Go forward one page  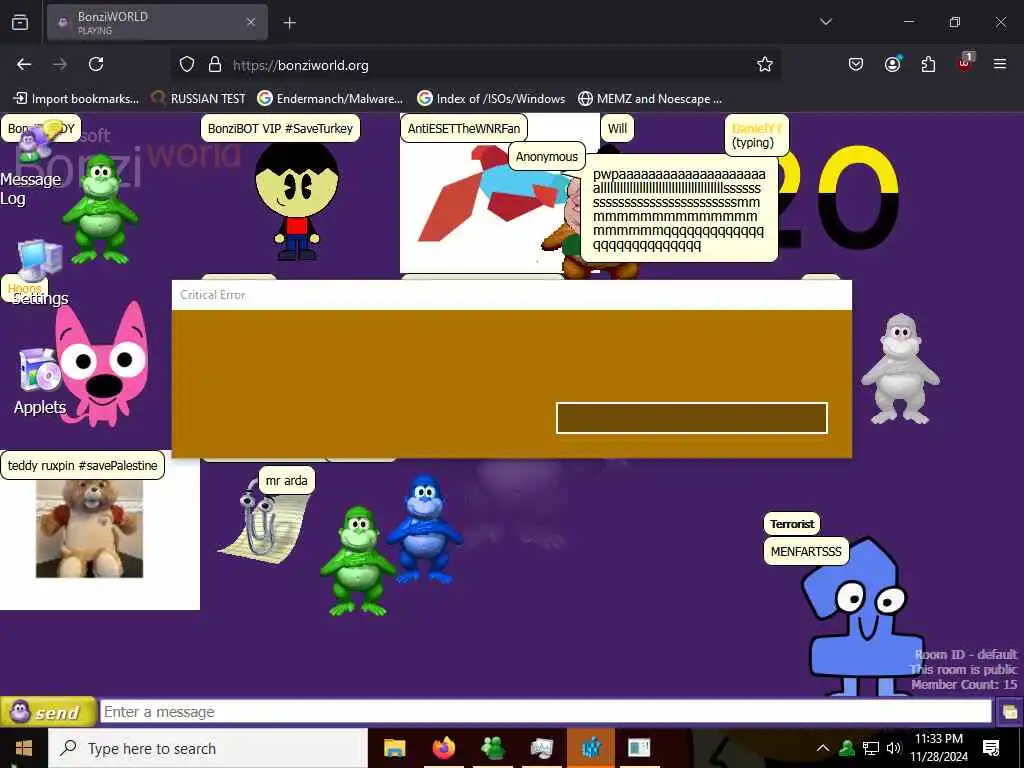pyautogui.click(x=60, y=64)
